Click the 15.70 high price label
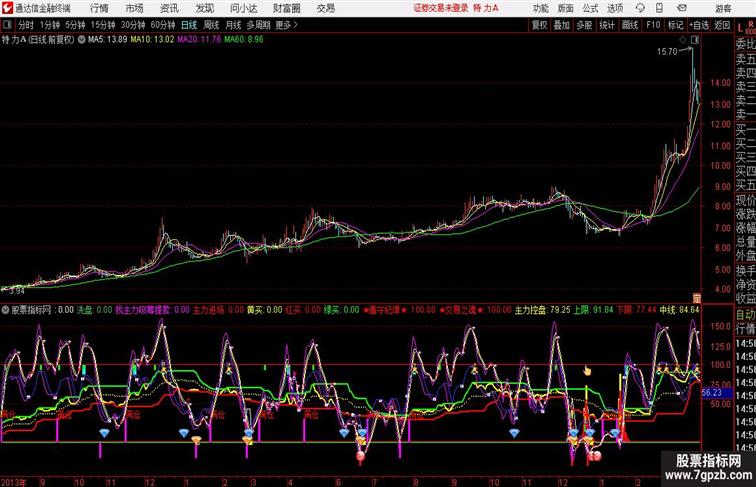The height and width of the screenshot is (487, 756). [x=667, y=52]
